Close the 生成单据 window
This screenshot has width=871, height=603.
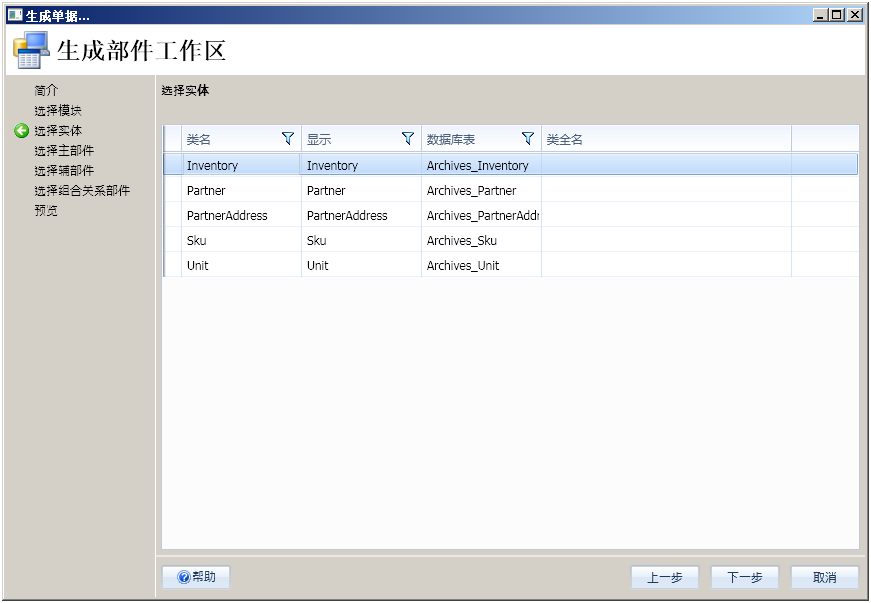pos(855,15)
